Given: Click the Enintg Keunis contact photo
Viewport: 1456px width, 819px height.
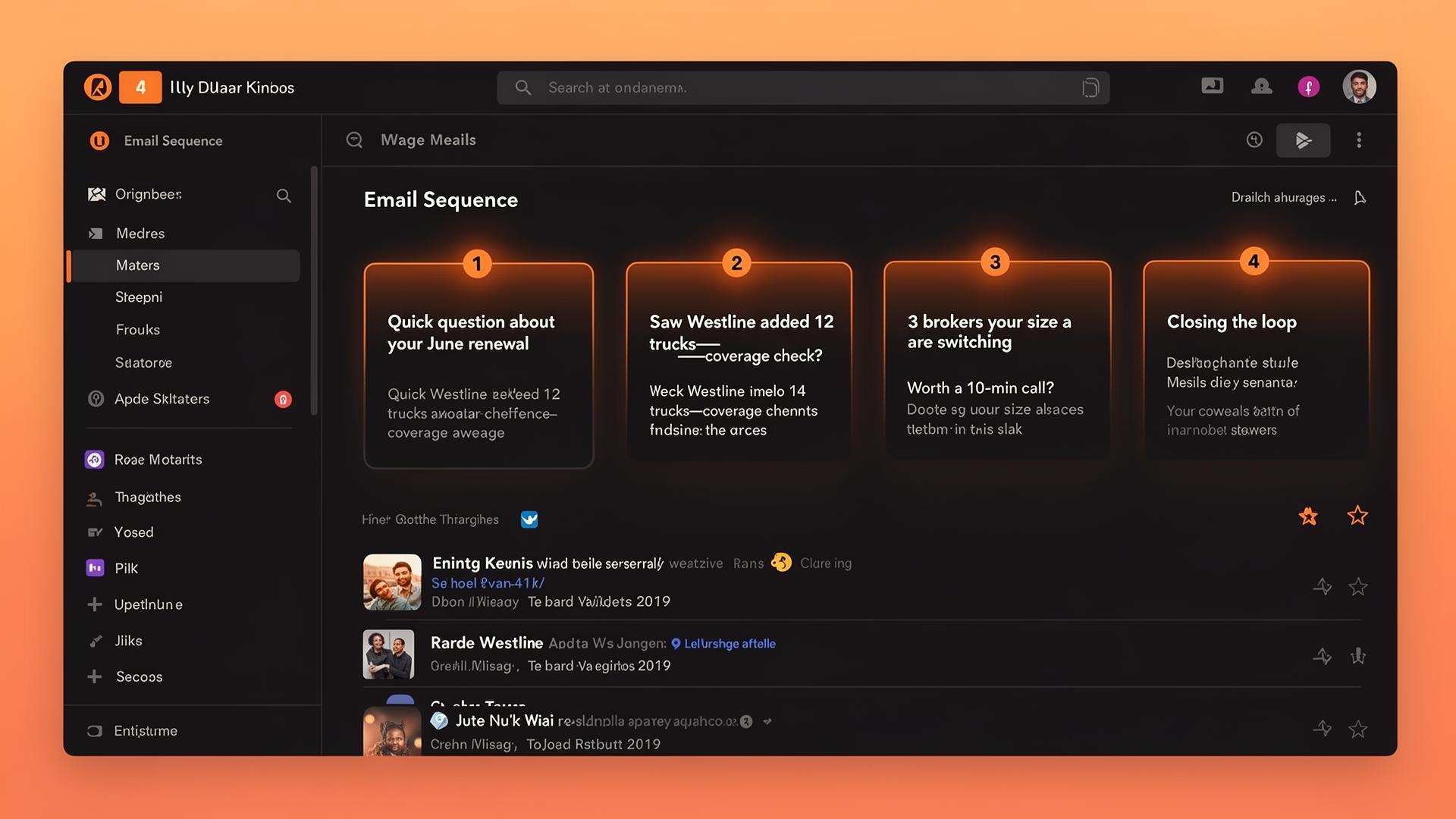Looking at the screenshot, I should (x=392, y=582).
